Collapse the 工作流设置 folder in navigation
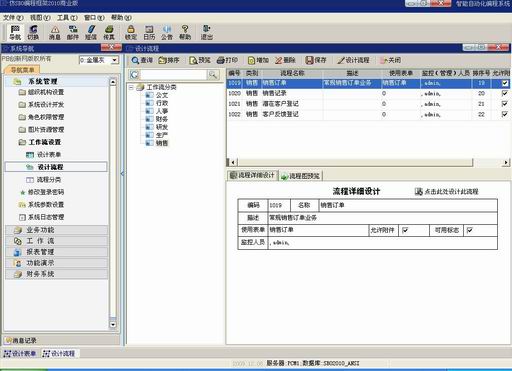The height and width of the screenshot is (371, 512). click(40, 142)
